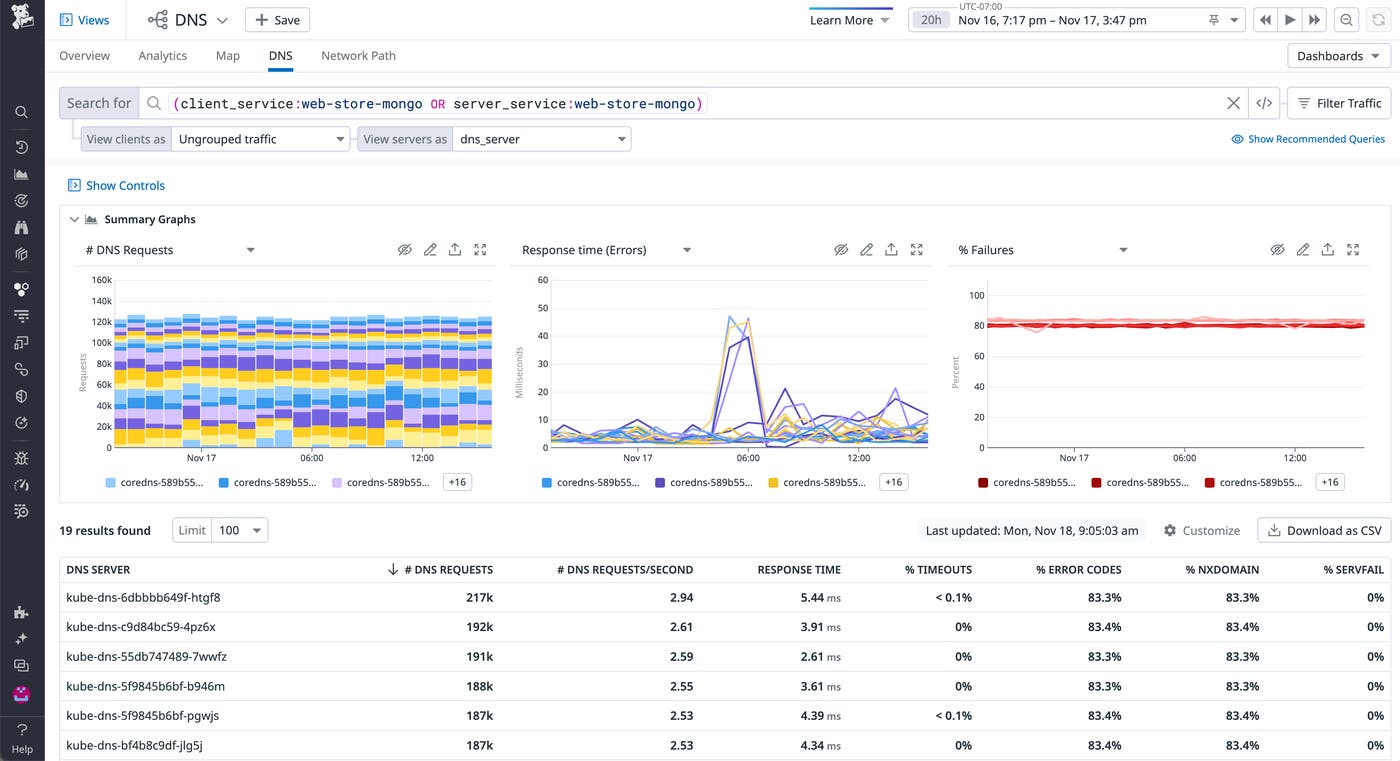Expand the % Failures graph to fullscreen
Screen dimensions: 1400x761
tap(1353, 250)
